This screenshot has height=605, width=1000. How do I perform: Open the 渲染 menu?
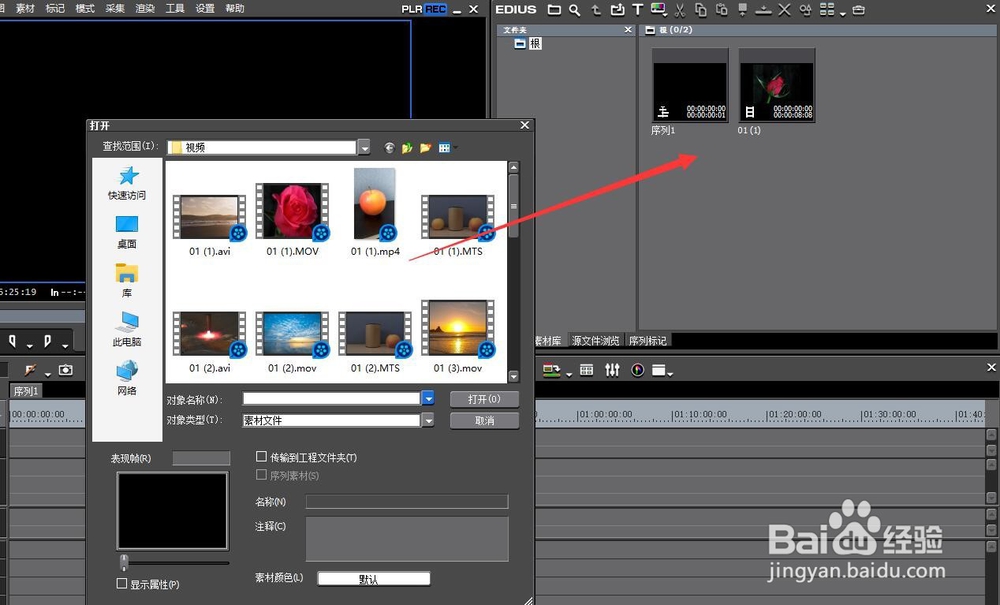[145, 8]
